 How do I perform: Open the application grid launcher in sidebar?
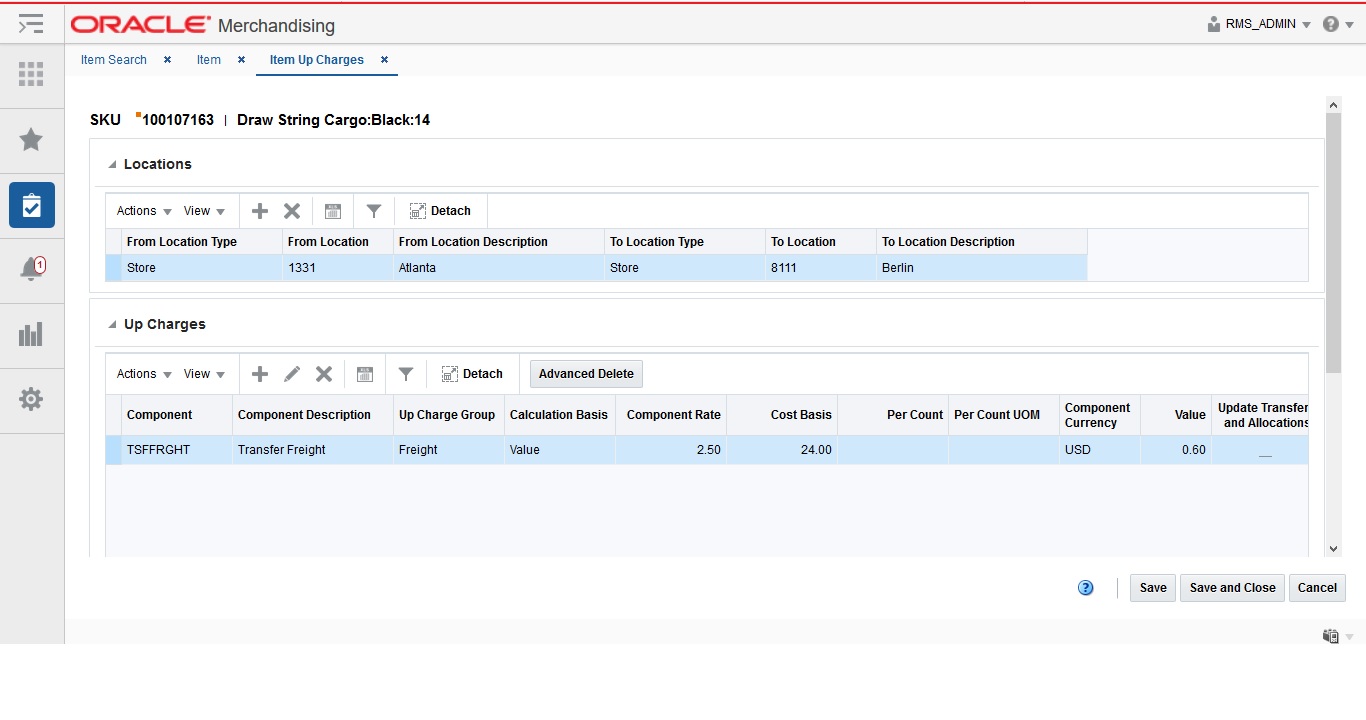click(x=31, y=74)
